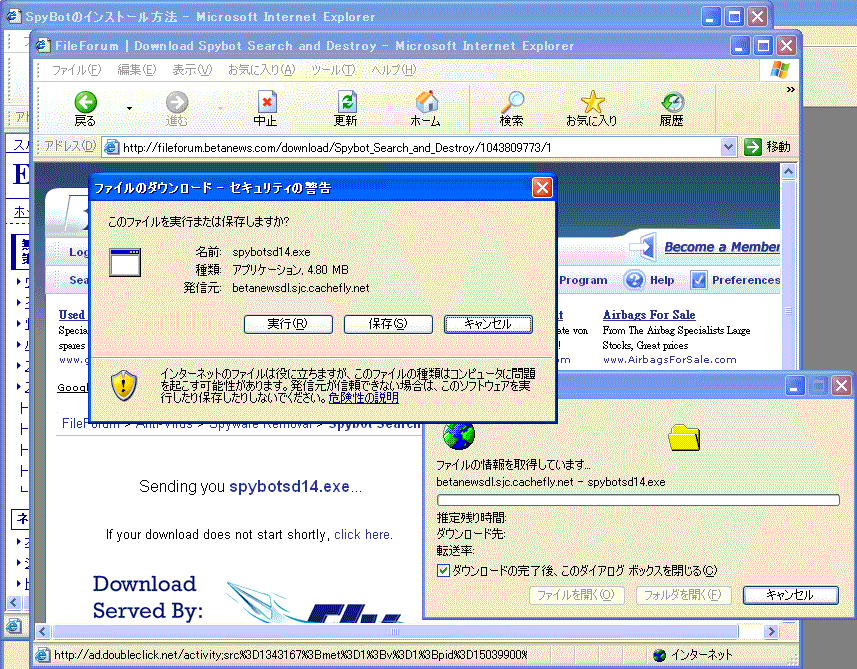Click the Preferences checkmark icon on FileForum
The width and height of the screenshot is (857, 669).
tap(698, 280)
